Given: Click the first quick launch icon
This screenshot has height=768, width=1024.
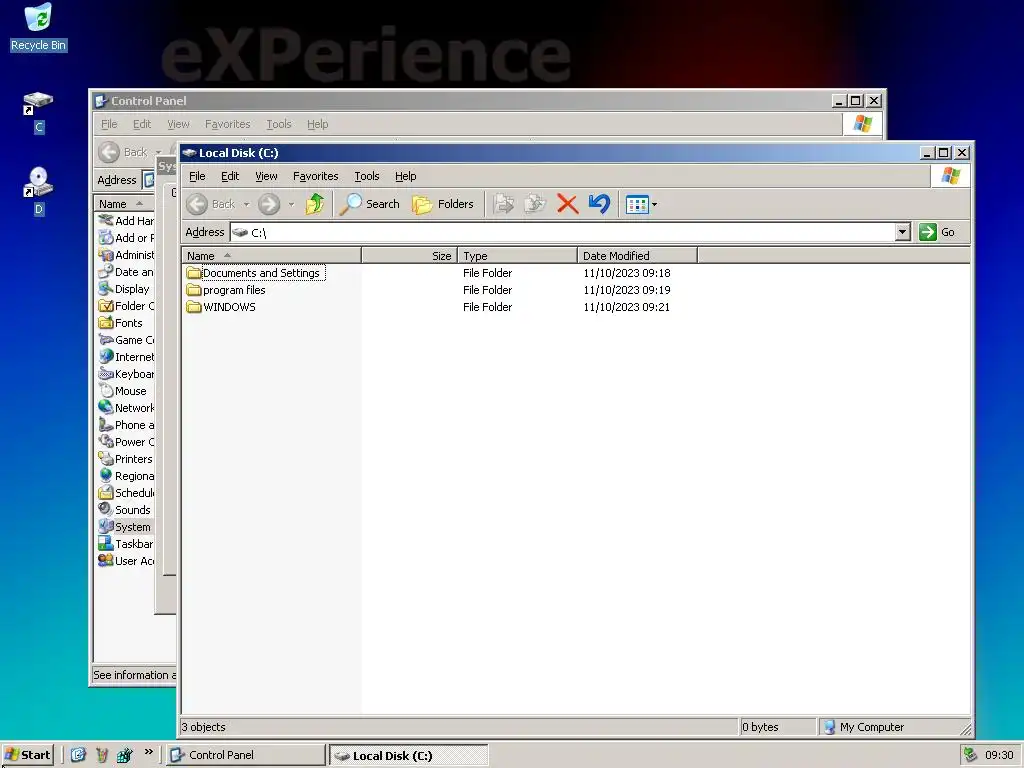Looking at the screenshot, I should click(x=78, y=755).
